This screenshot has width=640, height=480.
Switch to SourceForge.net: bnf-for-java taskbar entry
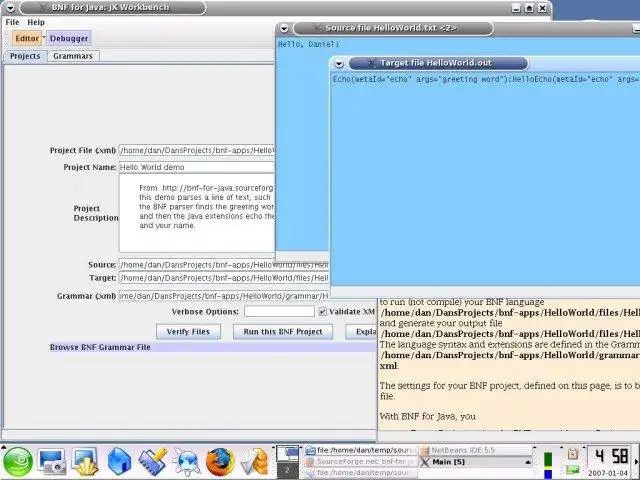[x=361, y=462]
